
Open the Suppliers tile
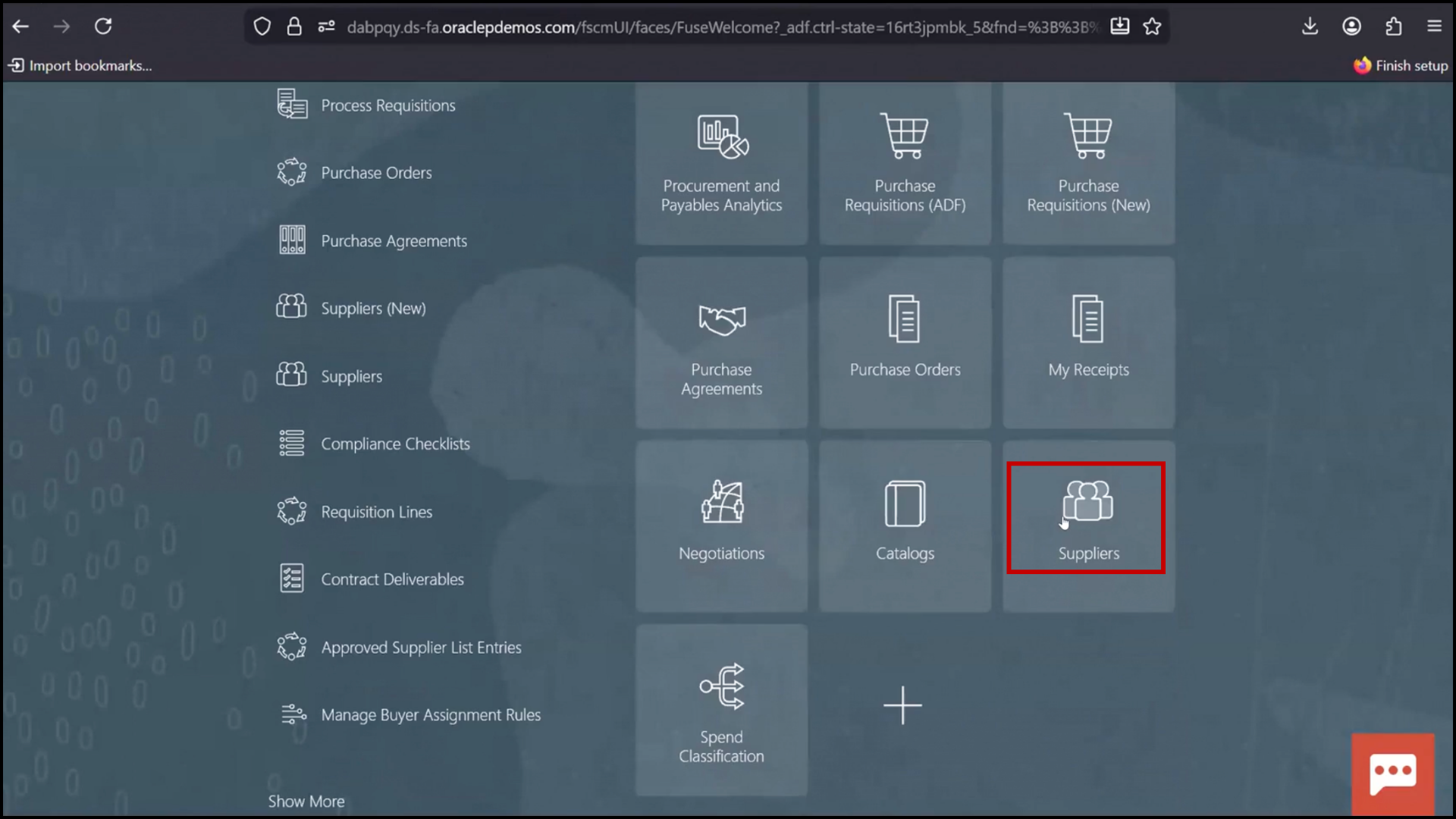(x=1087, y=518)
